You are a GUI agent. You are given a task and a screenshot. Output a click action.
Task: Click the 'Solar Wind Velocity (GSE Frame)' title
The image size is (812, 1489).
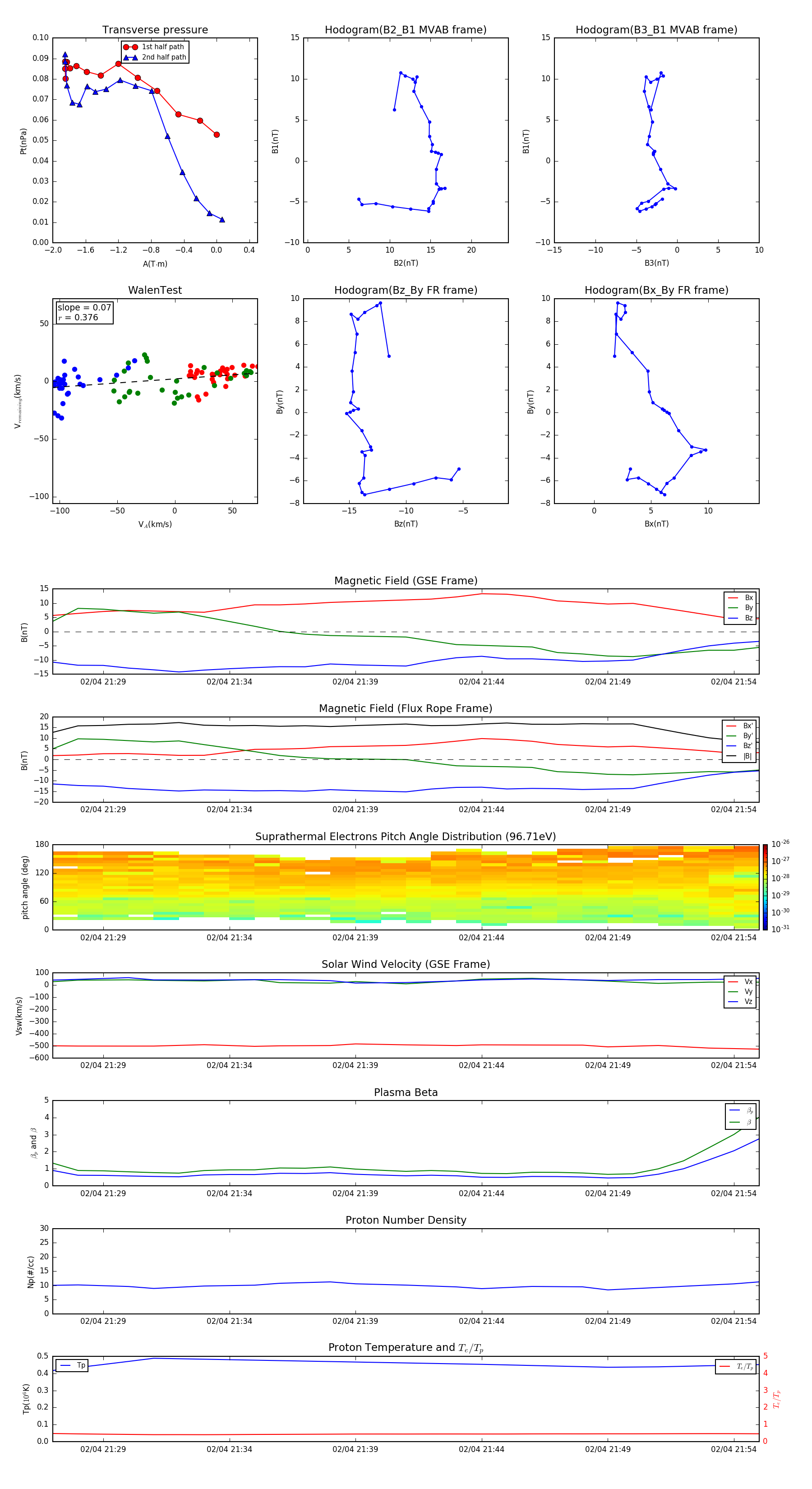tap(406, 965)
